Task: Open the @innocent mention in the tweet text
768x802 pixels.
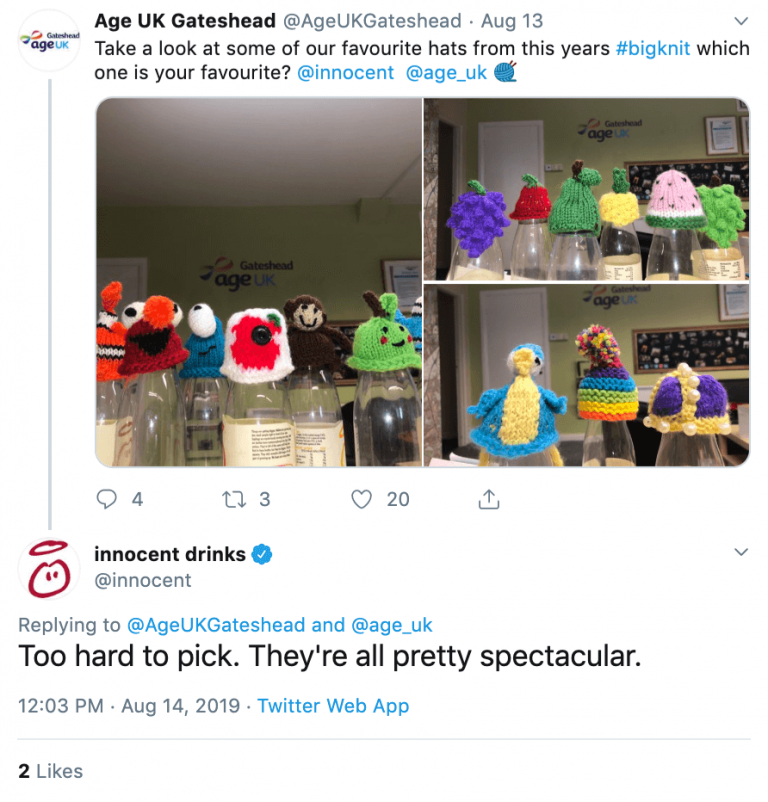Action: pyautogui.click(x=345, y=73)
